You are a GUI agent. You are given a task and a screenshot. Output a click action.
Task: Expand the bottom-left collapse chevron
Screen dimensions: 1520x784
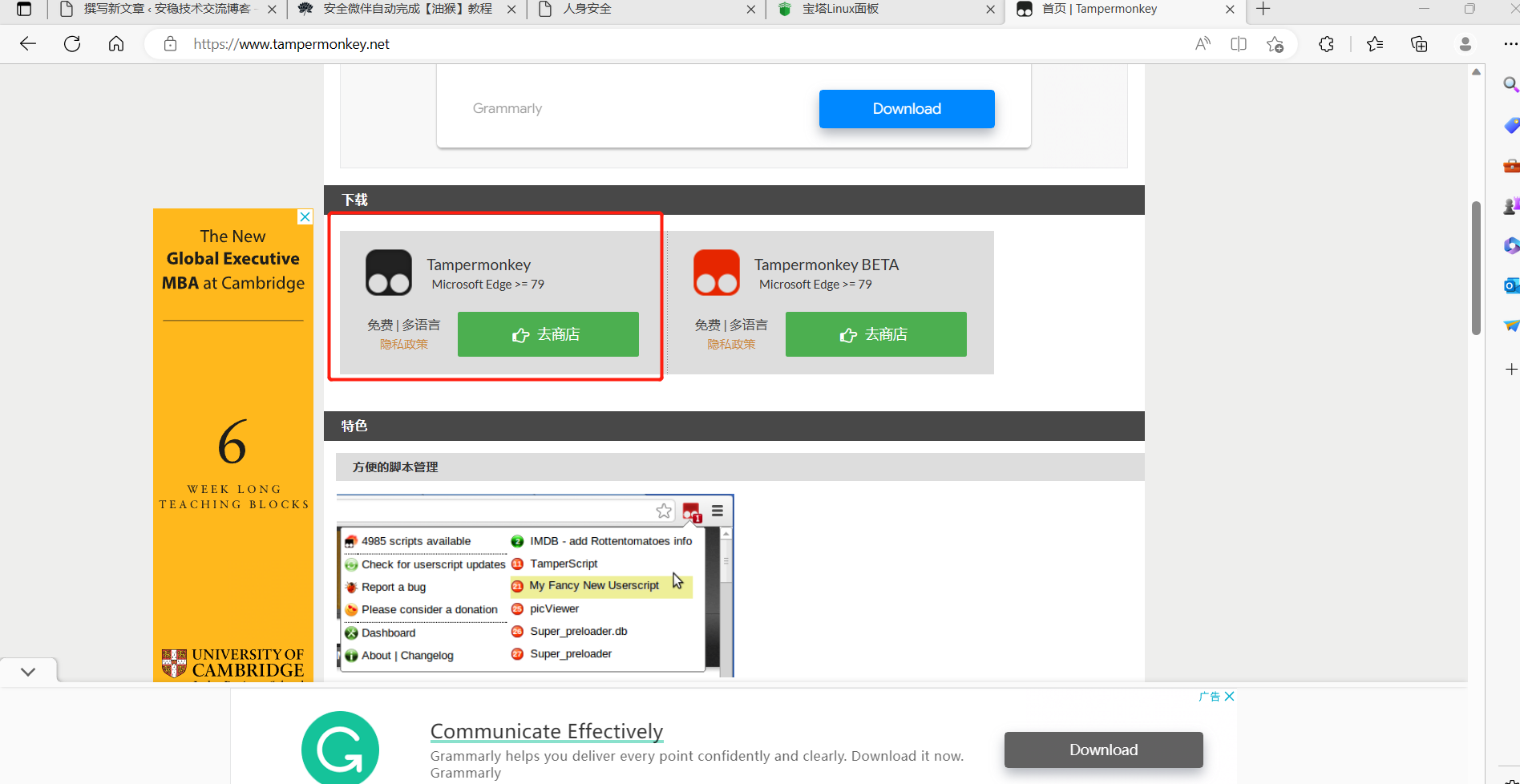click(28, 672)
